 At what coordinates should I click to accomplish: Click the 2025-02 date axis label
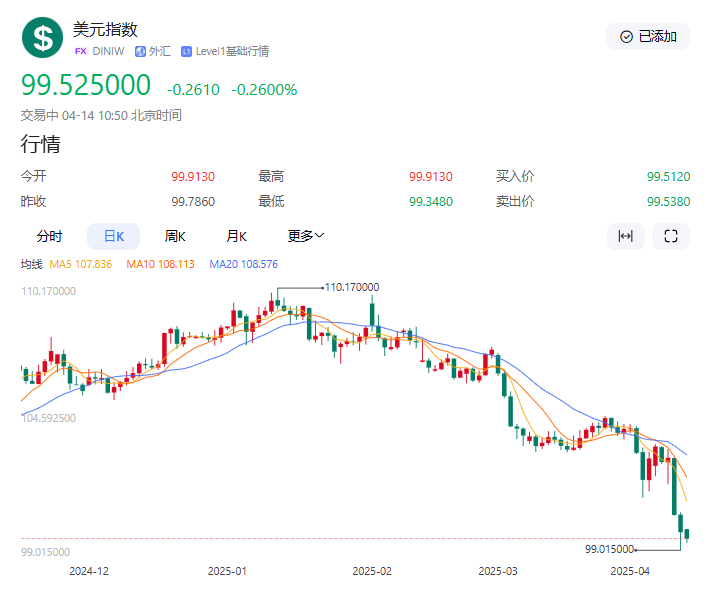(x=372, y=571)
